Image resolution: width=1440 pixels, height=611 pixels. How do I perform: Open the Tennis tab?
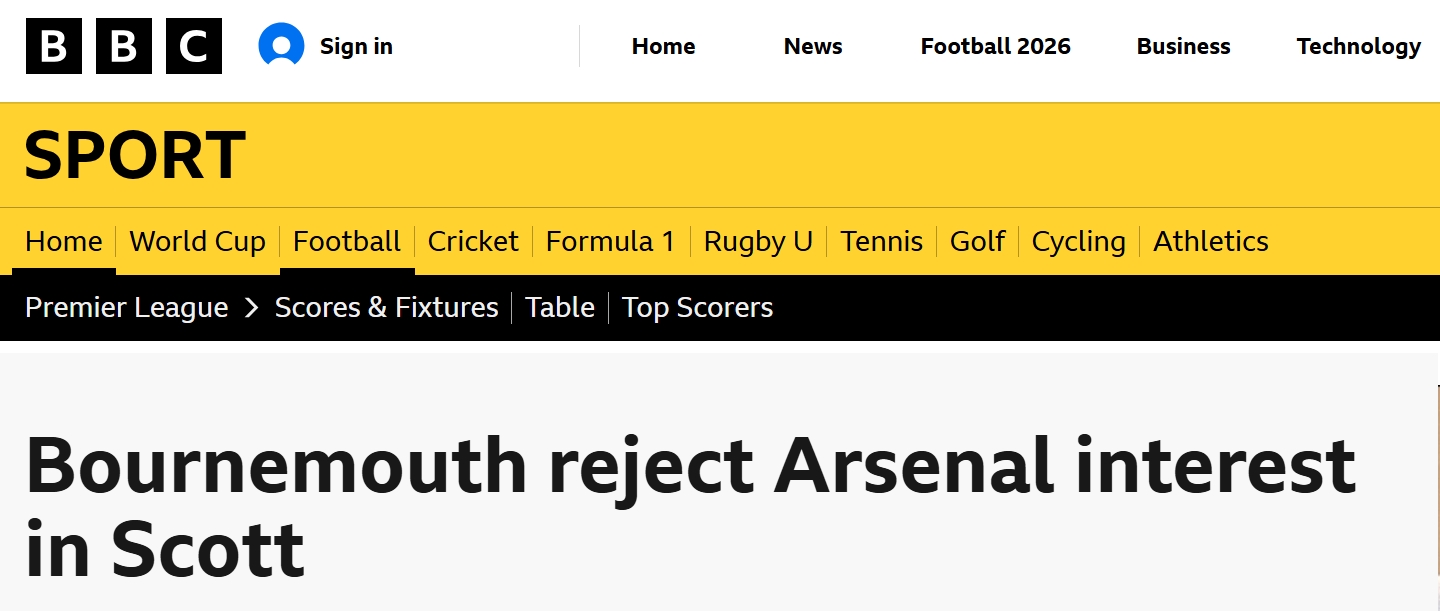coord(882,241)
